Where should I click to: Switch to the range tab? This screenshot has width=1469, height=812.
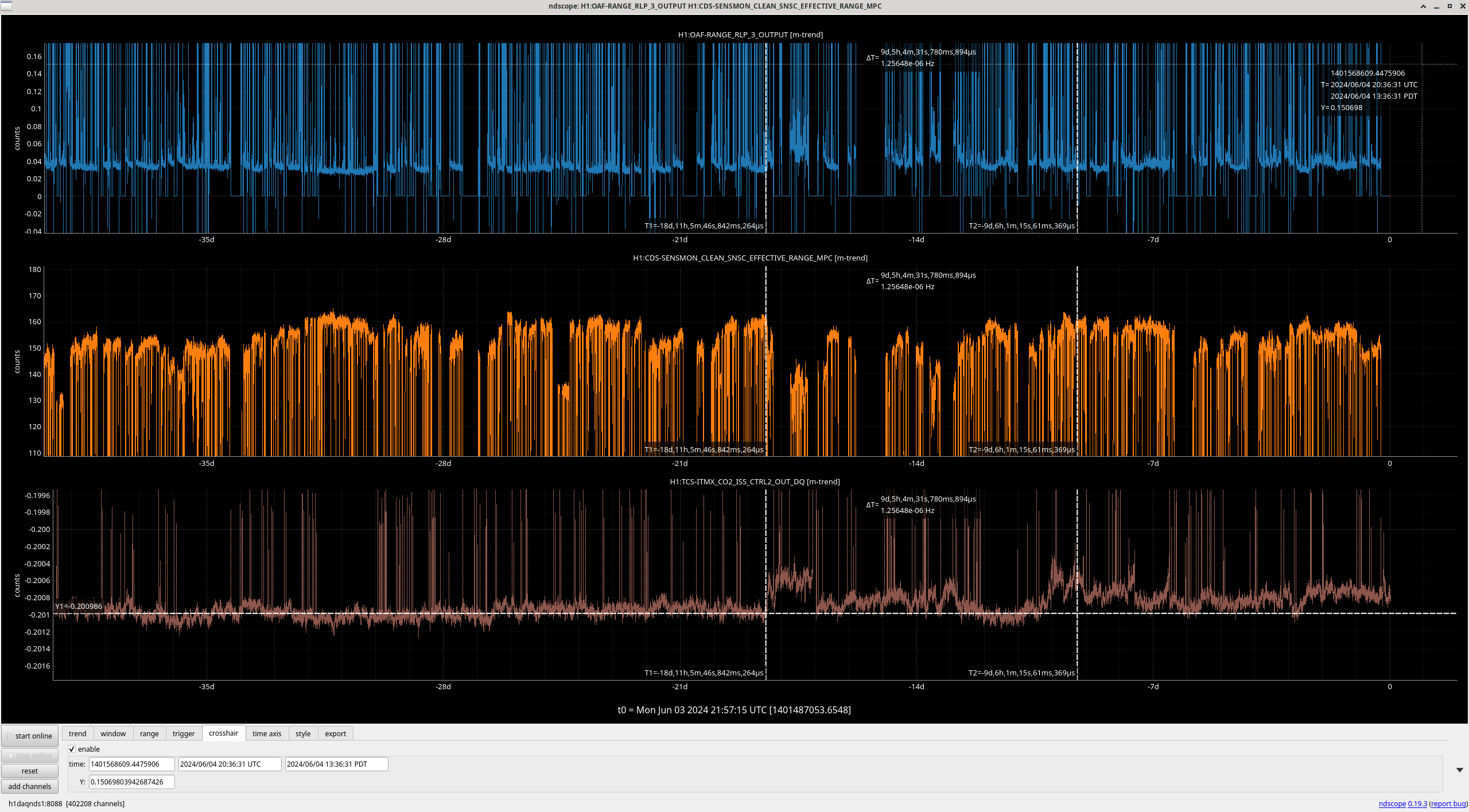pyautogui.click(x=149, y=733)
